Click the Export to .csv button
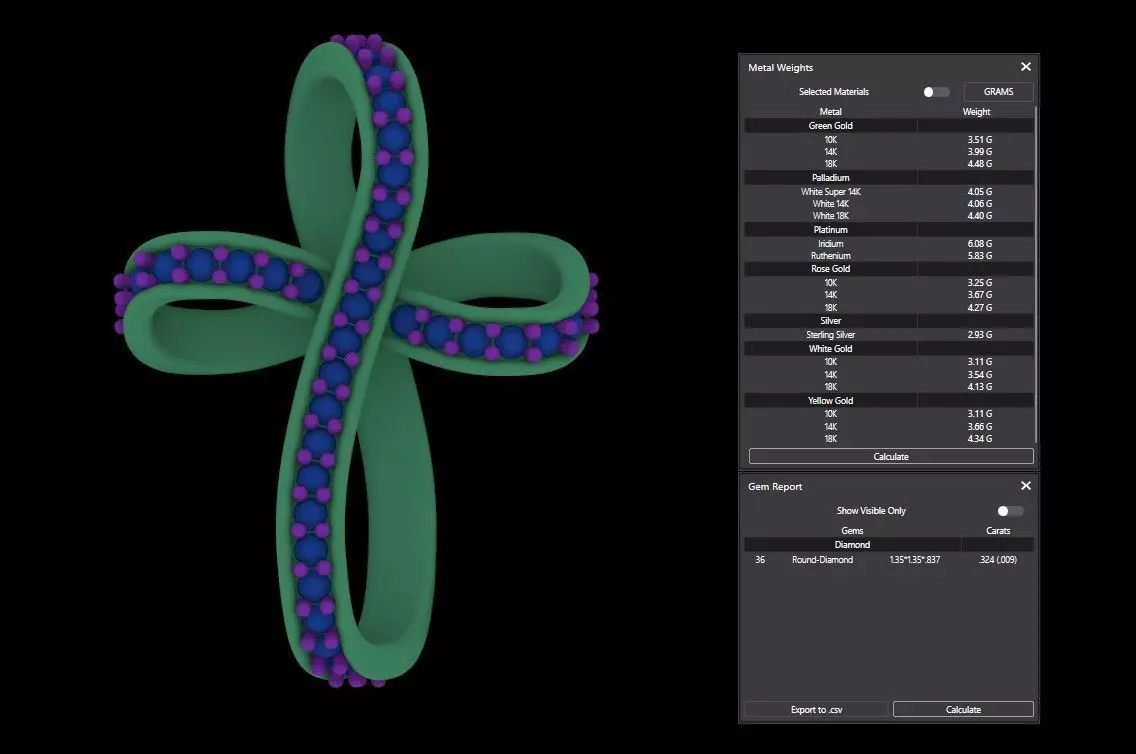 (816, 709)
